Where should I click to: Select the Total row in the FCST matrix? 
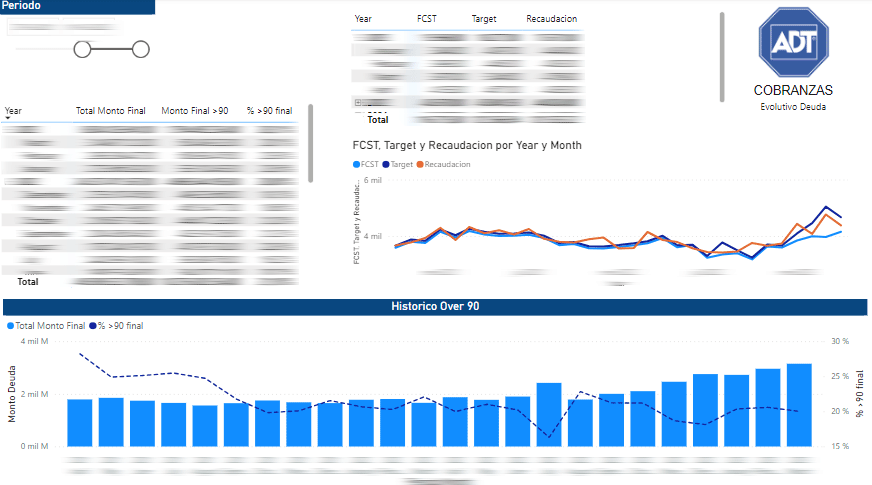pos(468,119)
